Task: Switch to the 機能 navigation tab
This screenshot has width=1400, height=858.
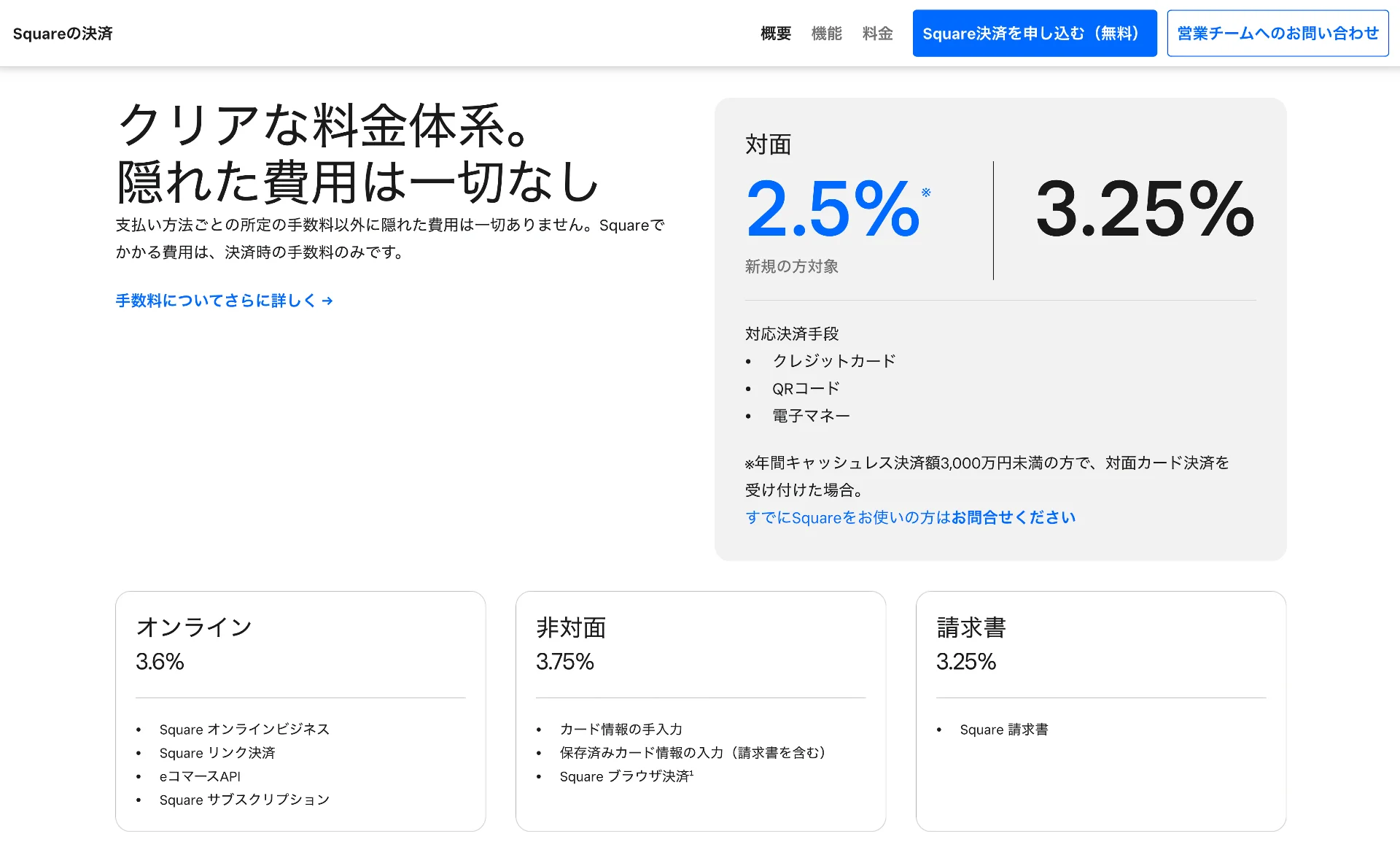Action: [826, 34]
